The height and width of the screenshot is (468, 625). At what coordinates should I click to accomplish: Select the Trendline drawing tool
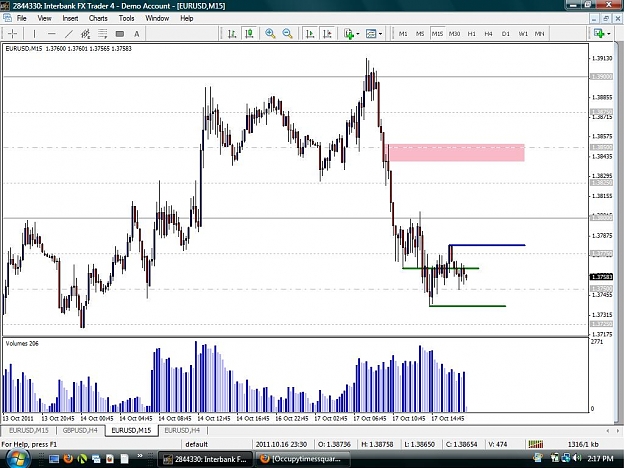click(x=69, y=34)
